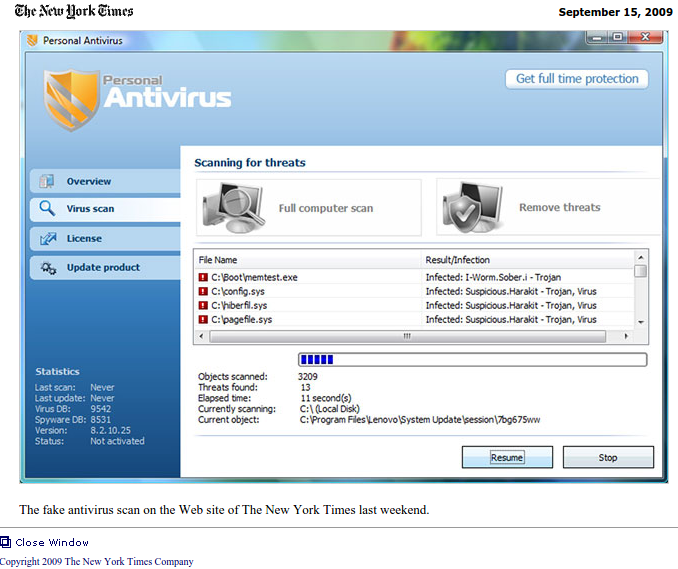
Task: Select row C:\hiberfil.sys
Action: 414,305
